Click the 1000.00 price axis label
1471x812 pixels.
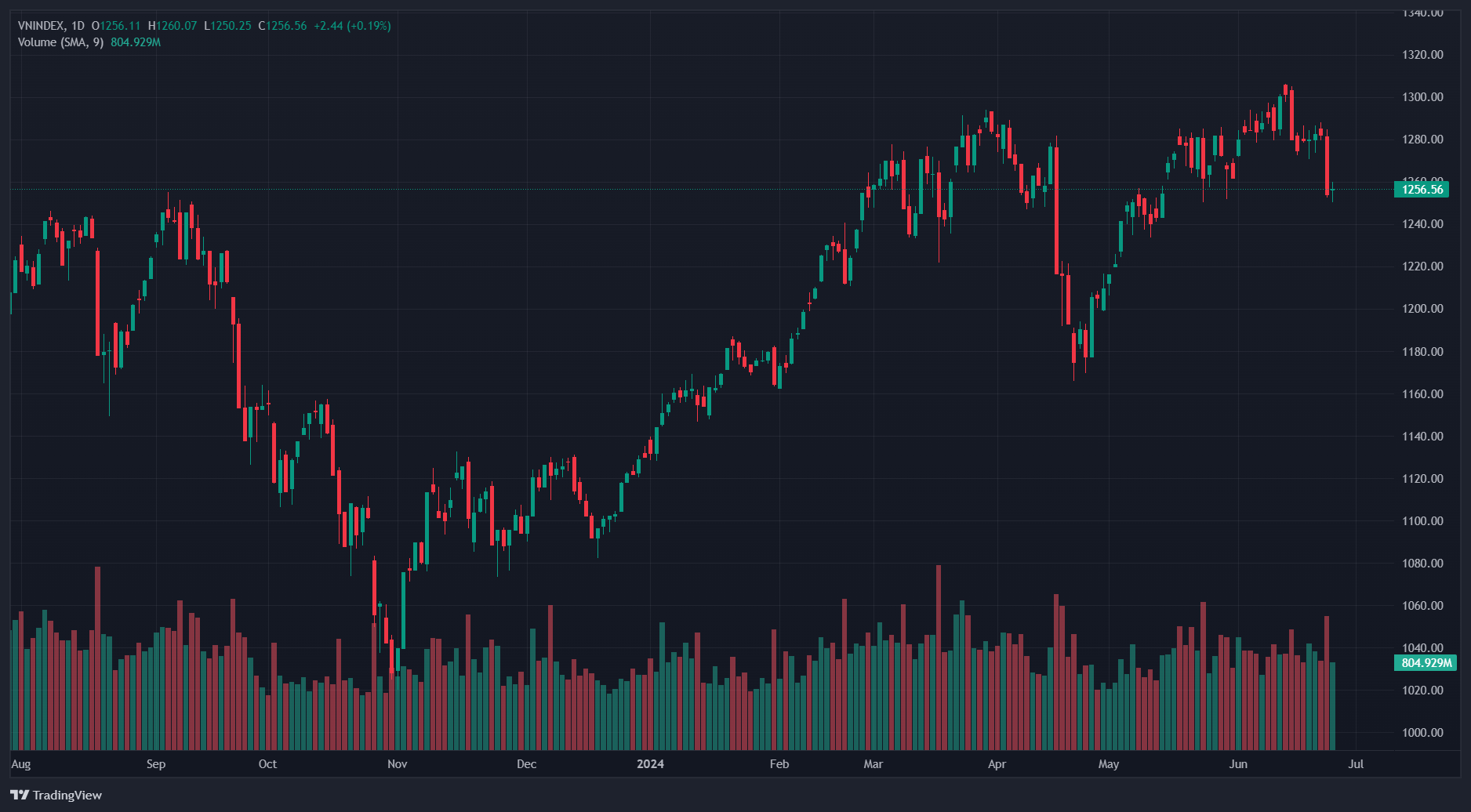coord(1422,733)
